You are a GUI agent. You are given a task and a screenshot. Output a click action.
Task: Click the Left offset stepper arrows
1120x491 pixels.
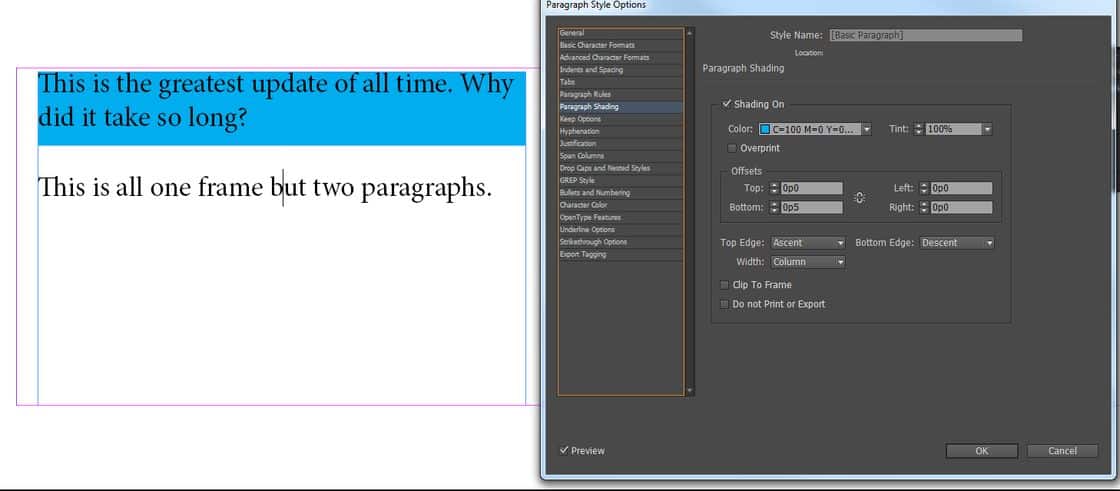click(923, 188)
